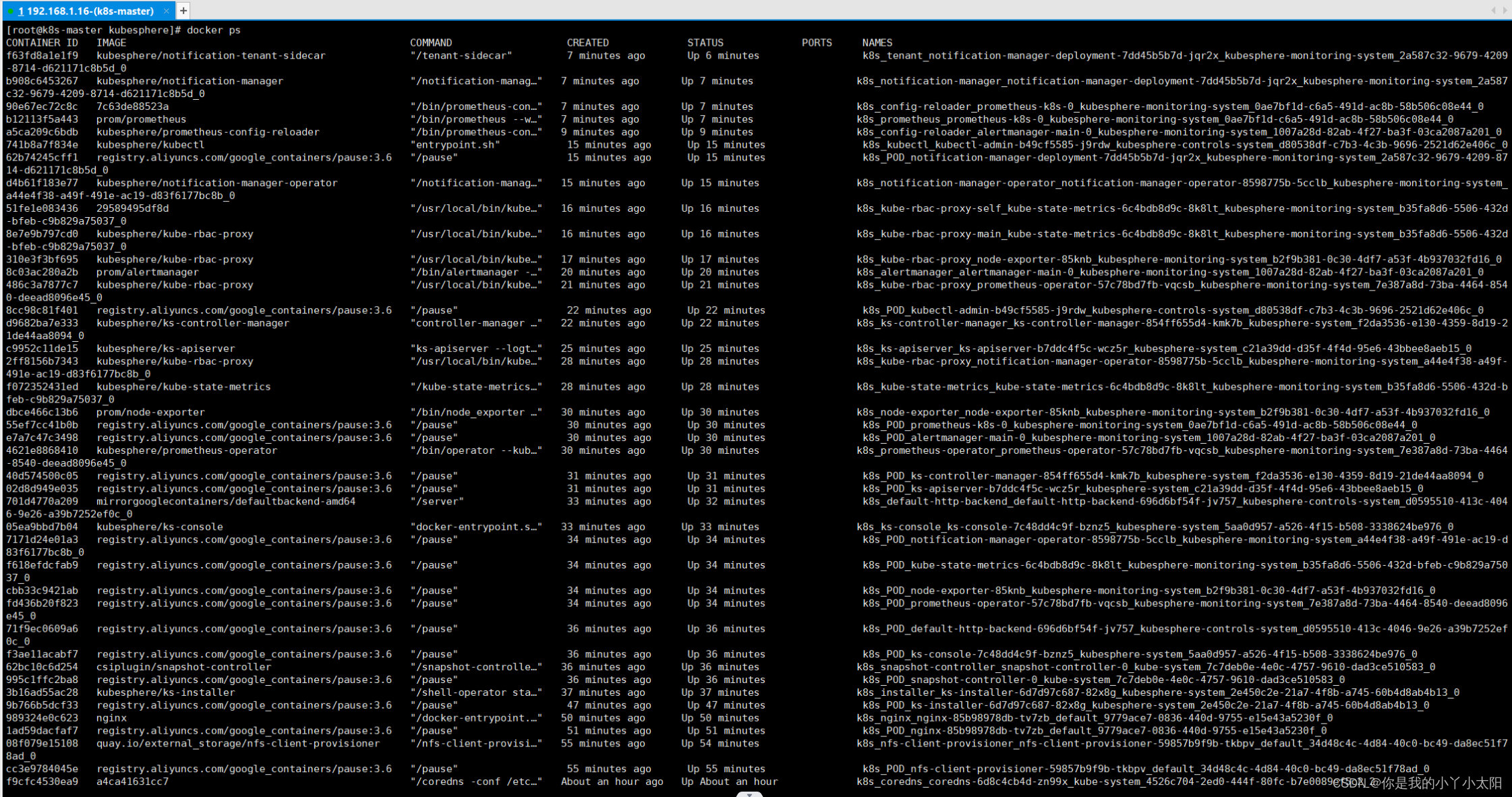Click the NAMES column header text

coord(877,42)
